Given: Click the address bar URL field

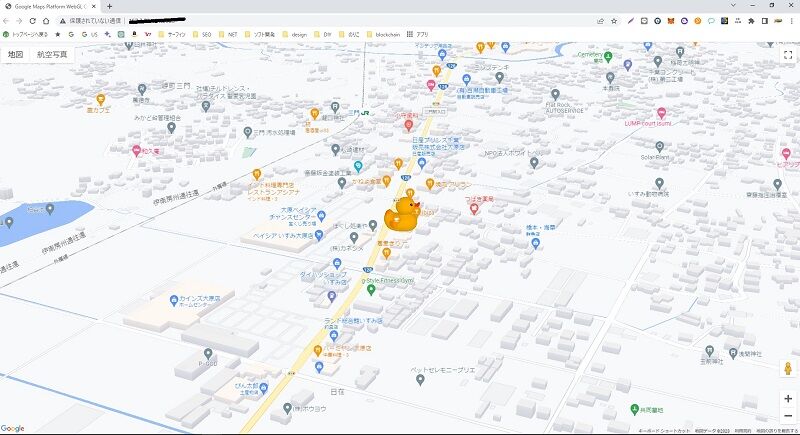Looking at the screenshot, I should (x=327, y=21).
